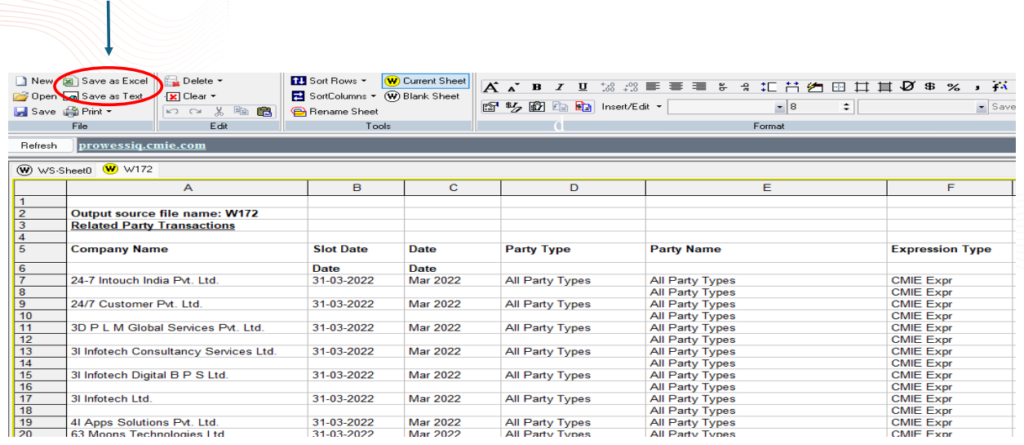Image resolution: width=1024 pixels, height=445 pixels.
Task: Apply percent format to cells
Action: click(953, 87)
